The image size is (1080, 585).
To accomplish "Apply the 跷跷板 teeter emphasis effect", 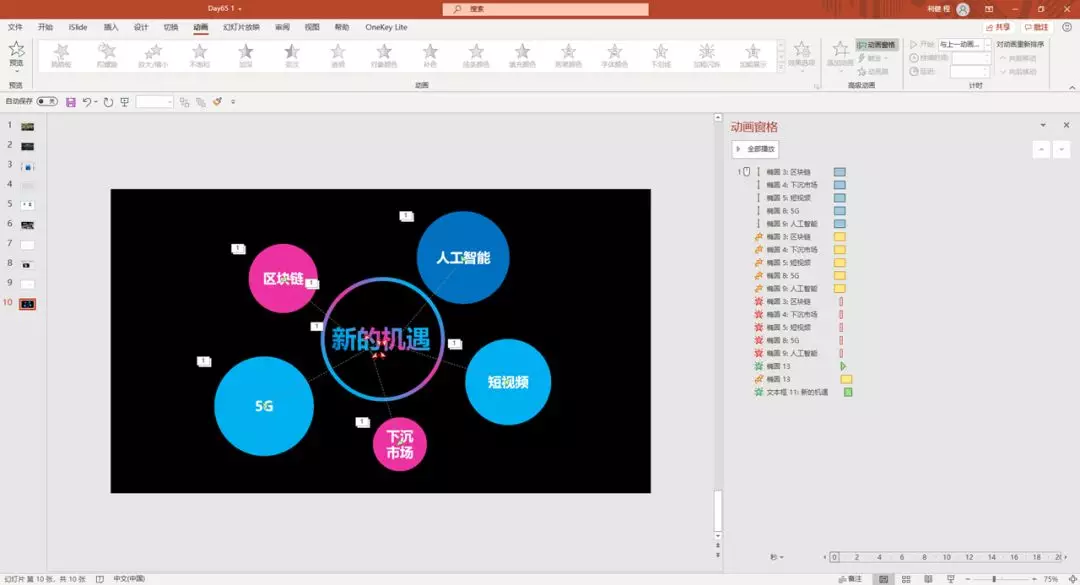I will point(61,55).
